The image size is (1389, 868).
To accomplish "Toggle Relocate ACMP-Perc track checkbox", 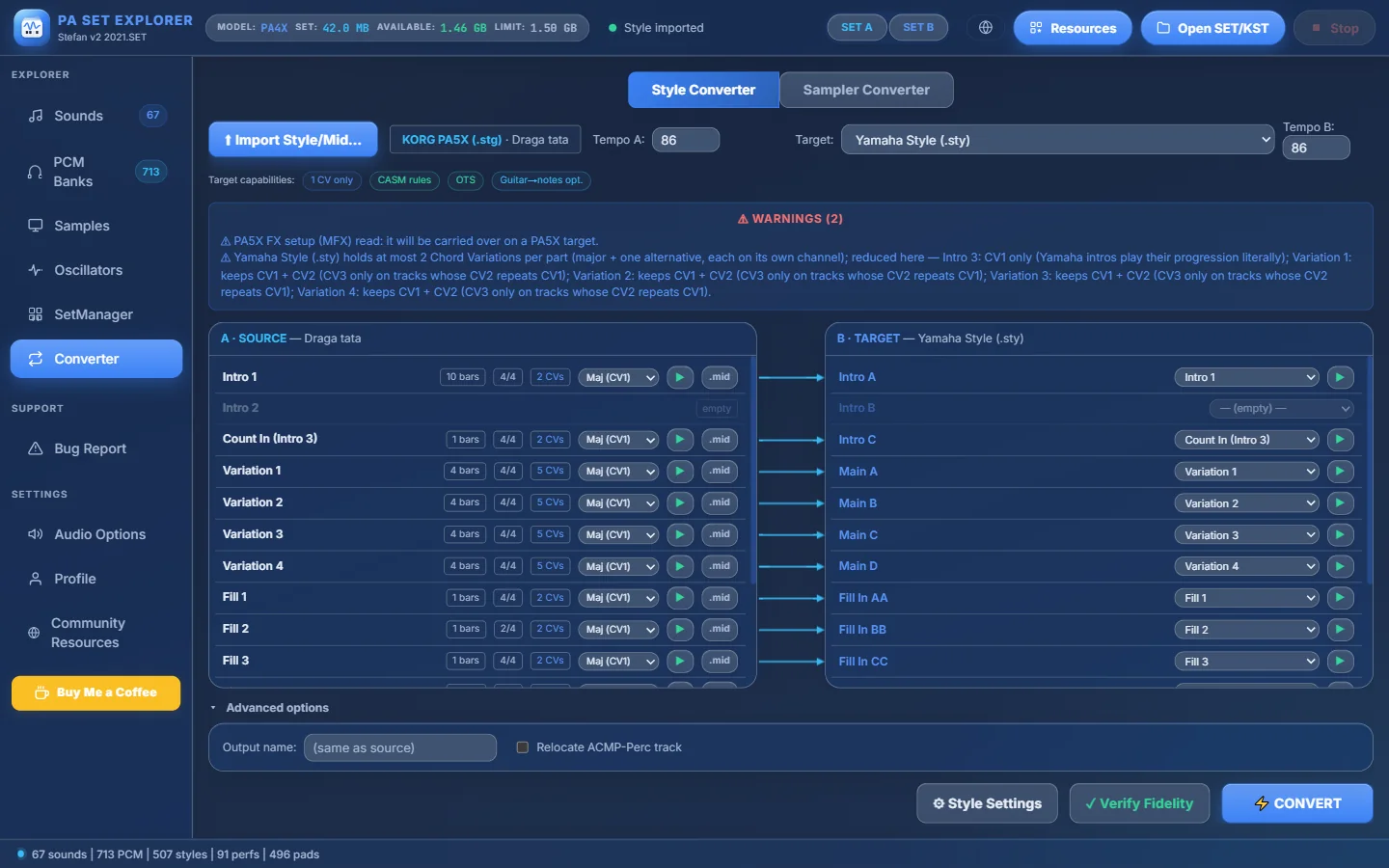I will [523, 747].
